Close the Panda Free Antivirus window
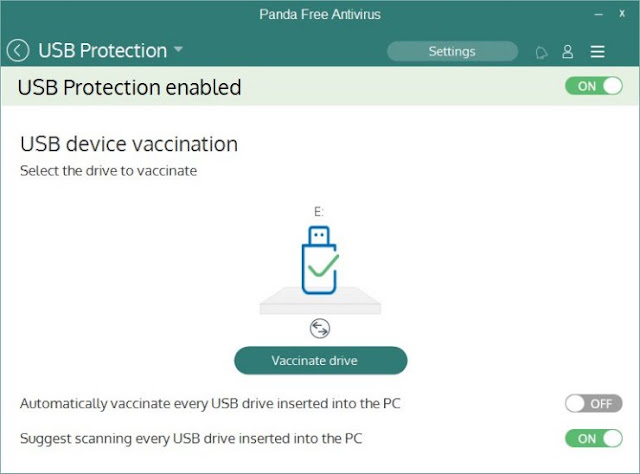This screenshot has width=640, height=474. (x=622, y=14)
